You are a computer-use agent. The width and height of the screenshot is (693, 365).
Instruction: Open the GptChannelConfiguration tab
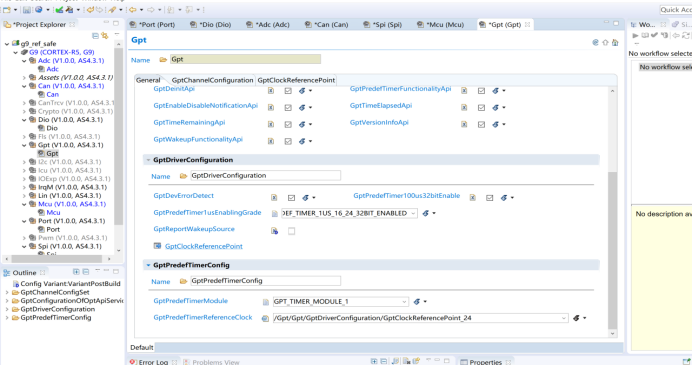tap(212, 80)
